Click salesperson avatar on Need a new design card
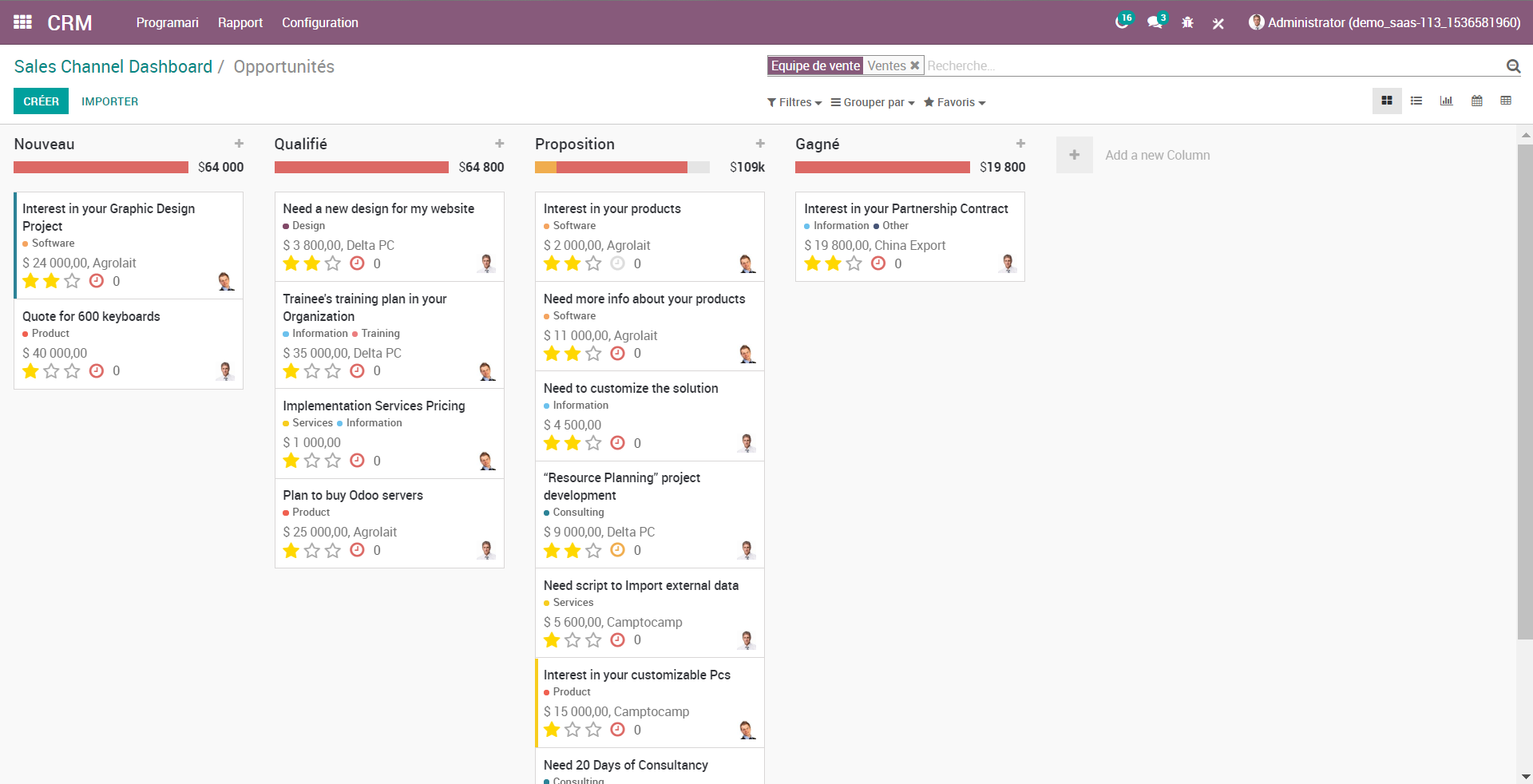 coord(486,263)
